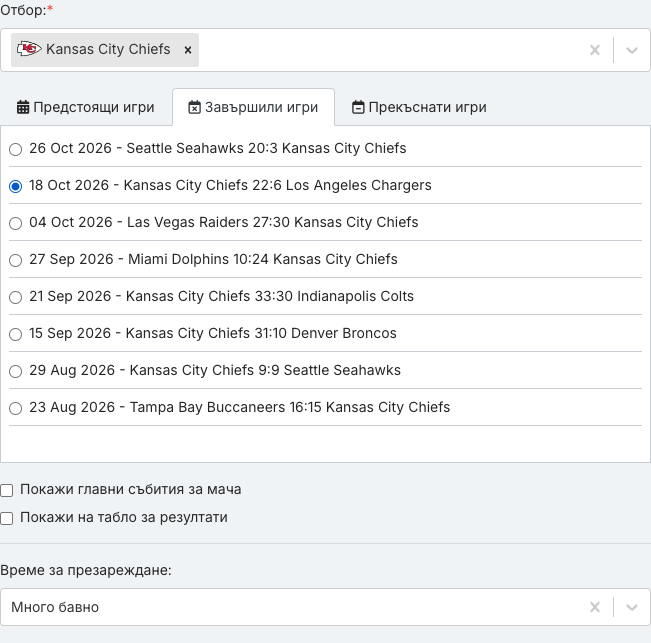Open the Прекъснати игри tab
This screenshot has height=643, width=651.
point(419,107)
